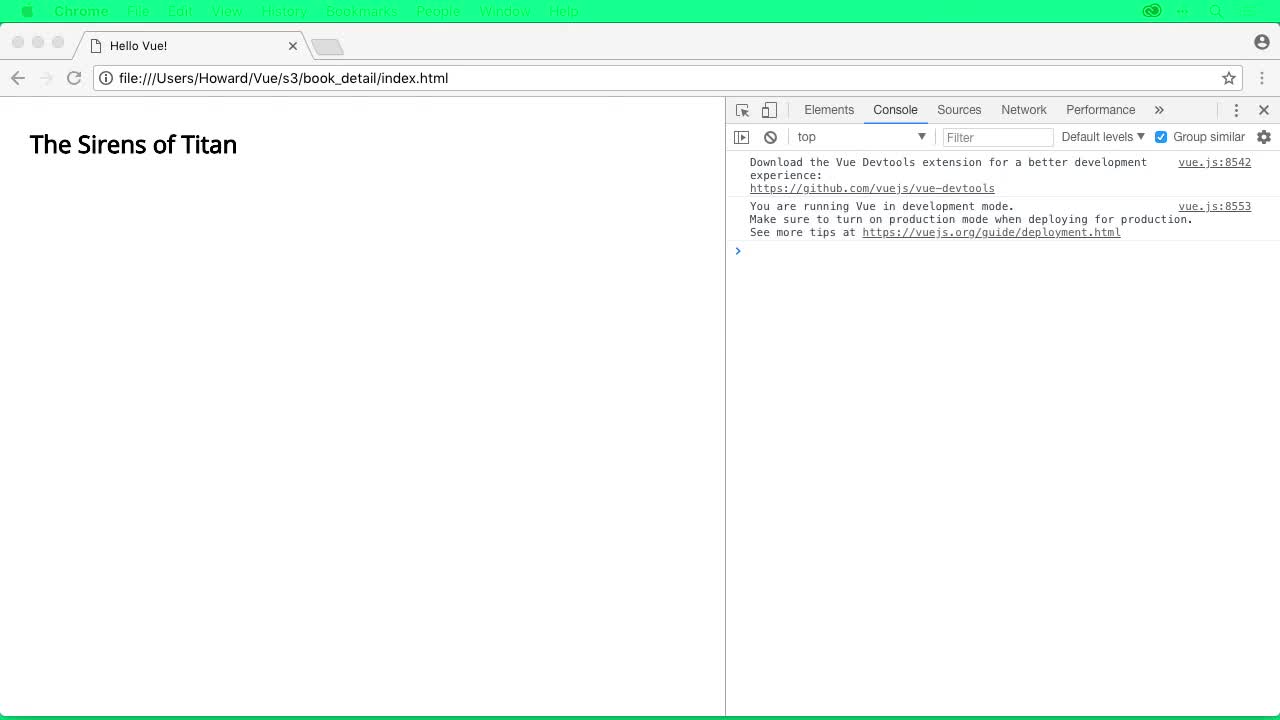Reload the page with the refresh icon
Viewport: 1280px width, 720px height.
pyautogui.click(x=73, y=78)
